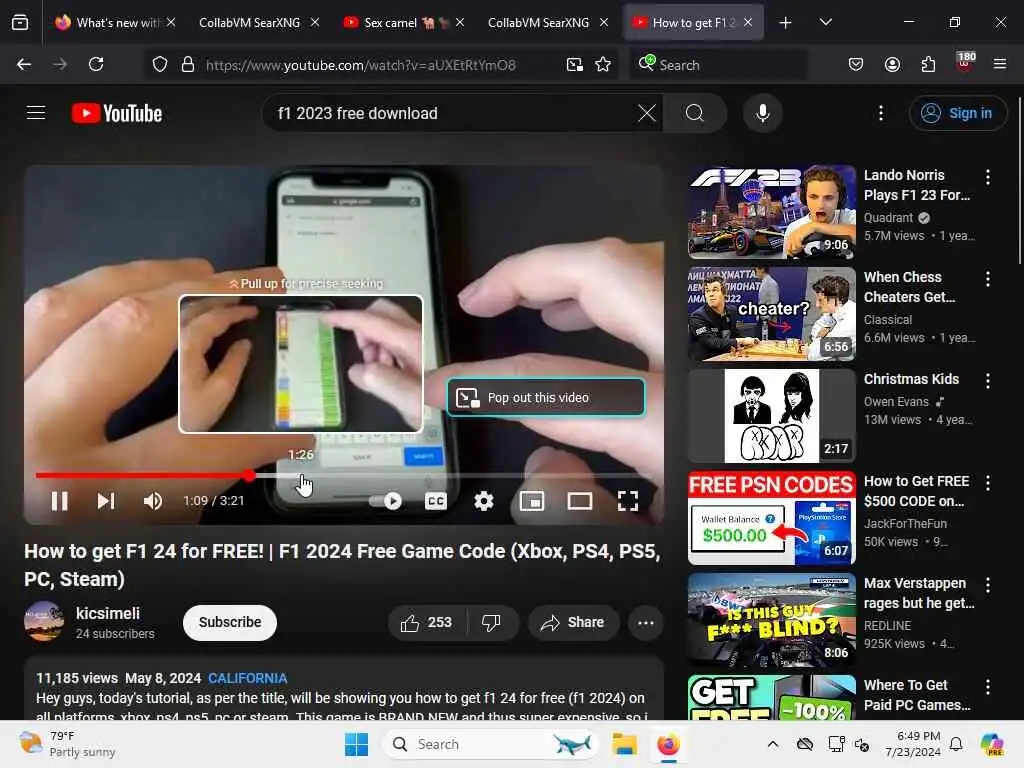Image resolution: width=1024 pixels, height=768 pixels.
Task: Go back to the previous page
Action: tap(24, 64)
